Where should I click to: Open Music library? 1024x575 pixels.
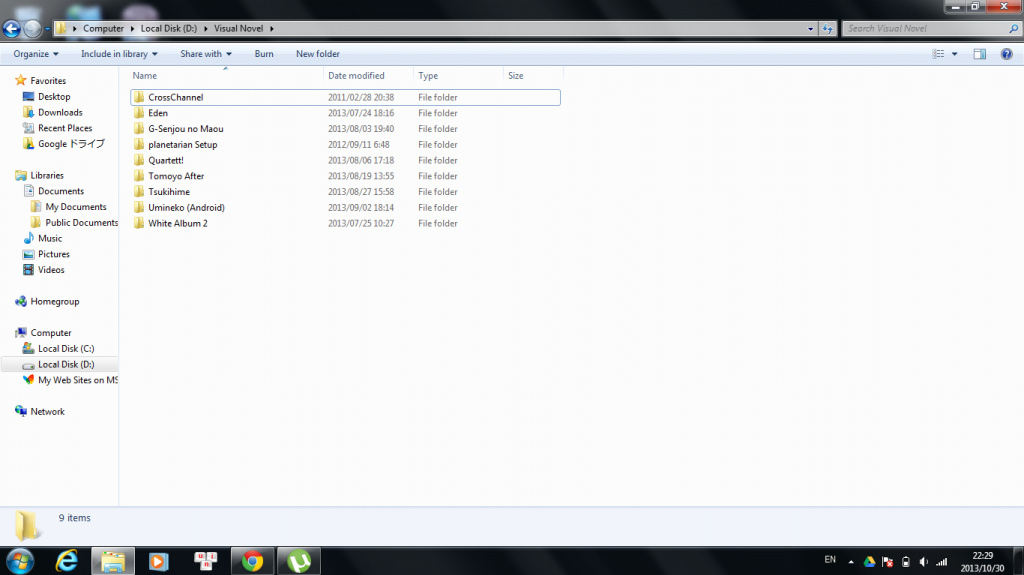(50, 238)
